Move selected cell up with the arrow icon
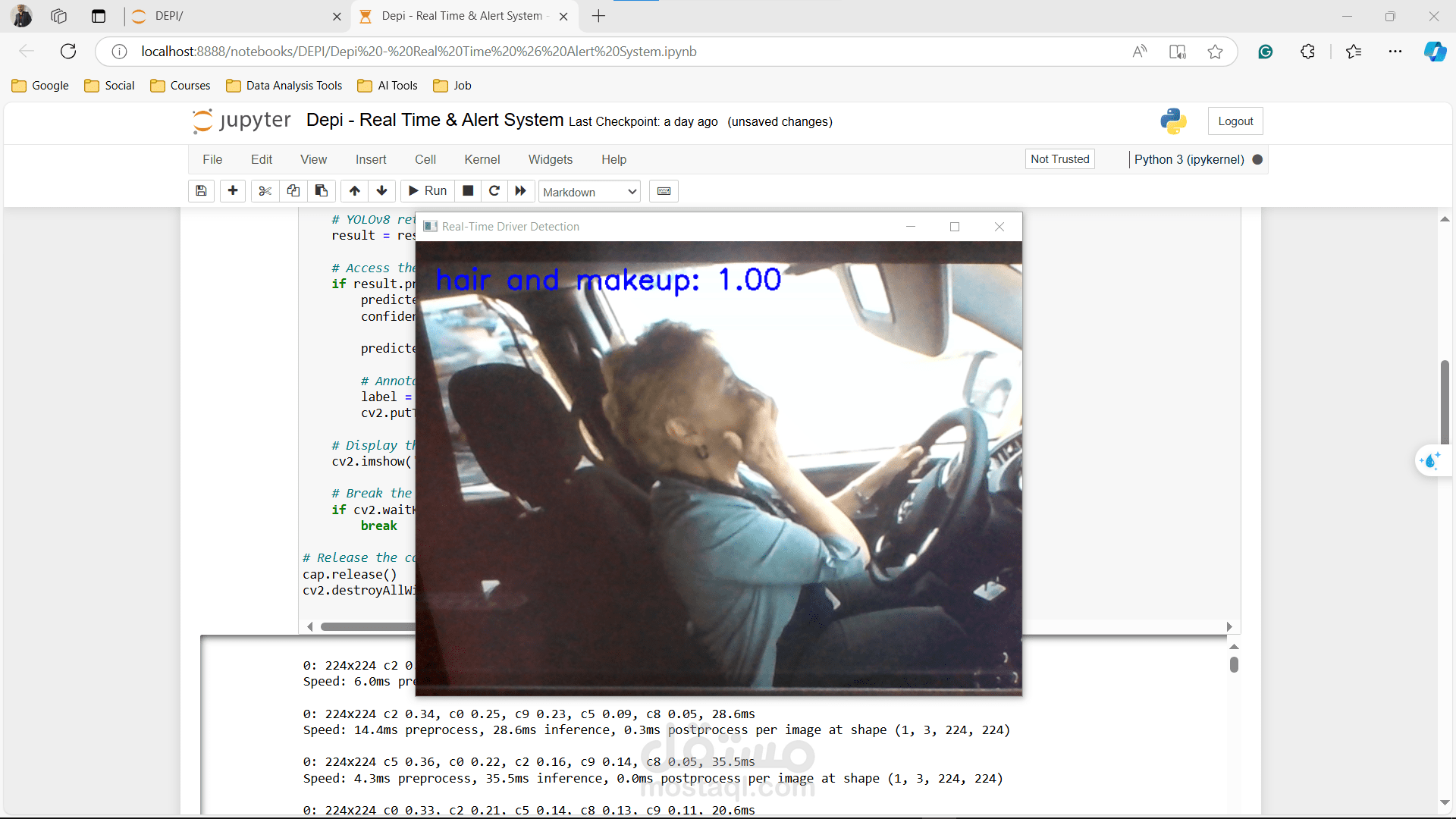1456x819 pixels. pos(355,191)
